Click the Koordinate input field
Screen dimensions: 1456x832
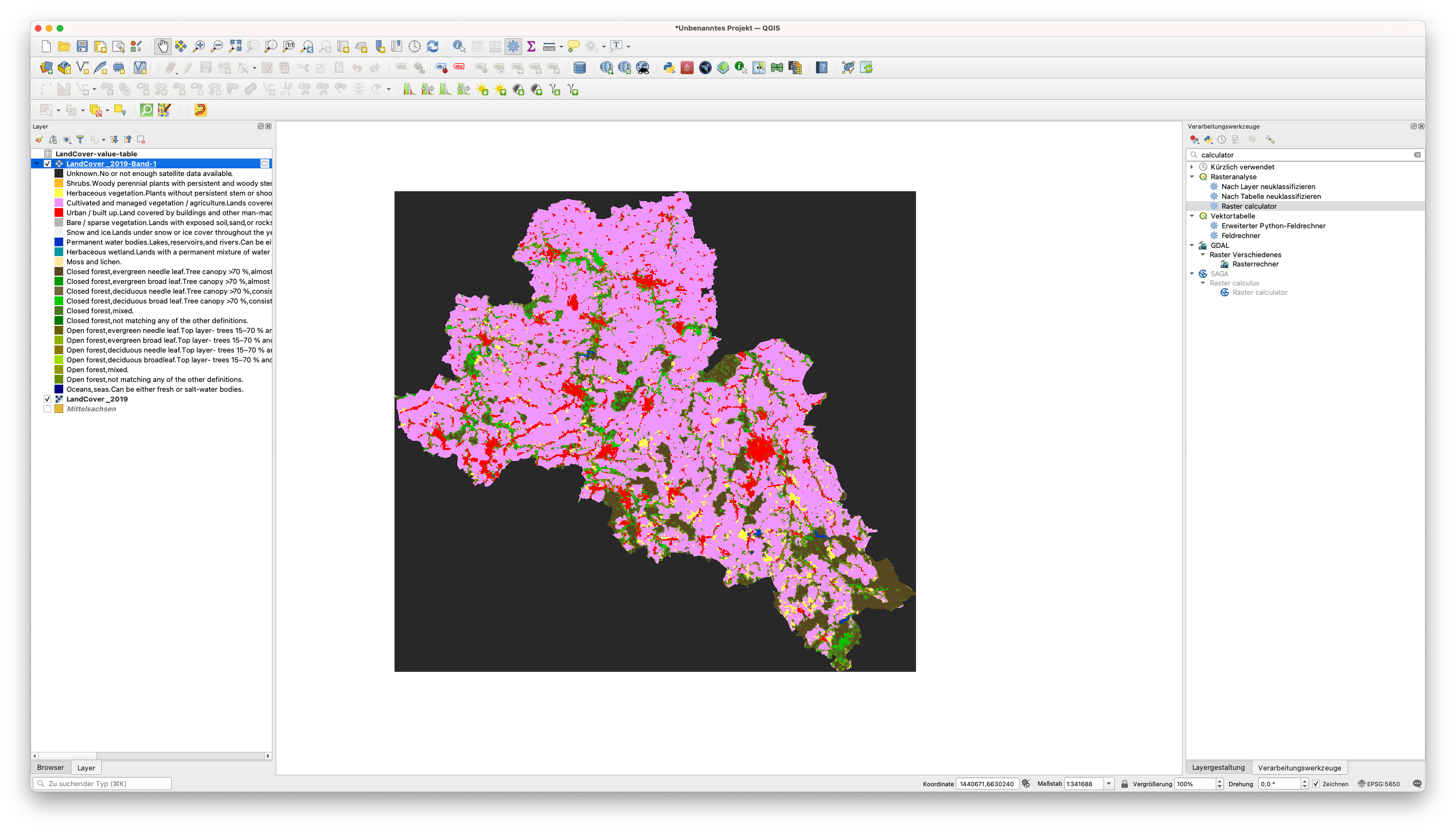pos(987,784)
